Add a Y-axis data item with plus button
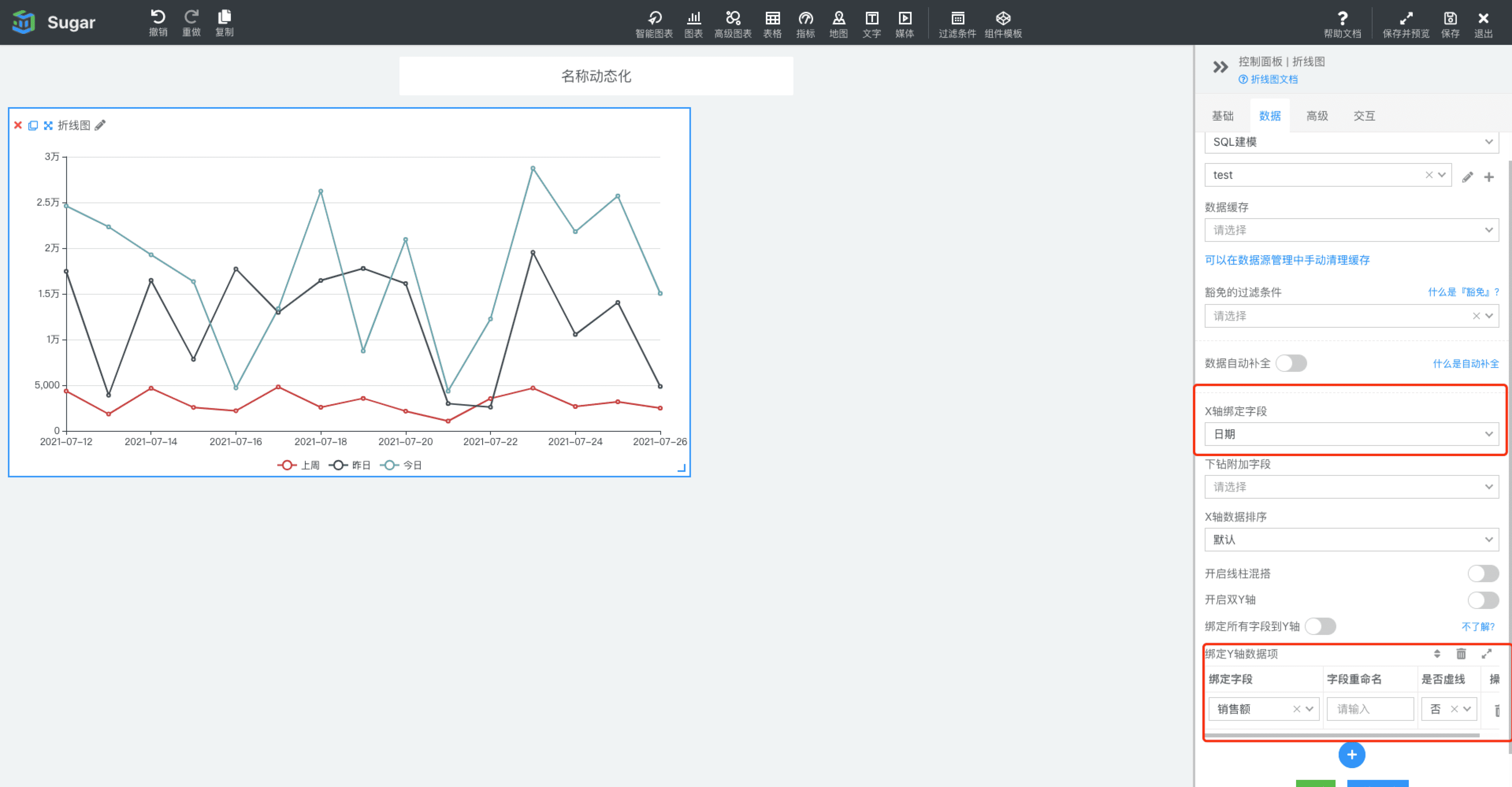 pyautogui.click(x=1351, y=755)
